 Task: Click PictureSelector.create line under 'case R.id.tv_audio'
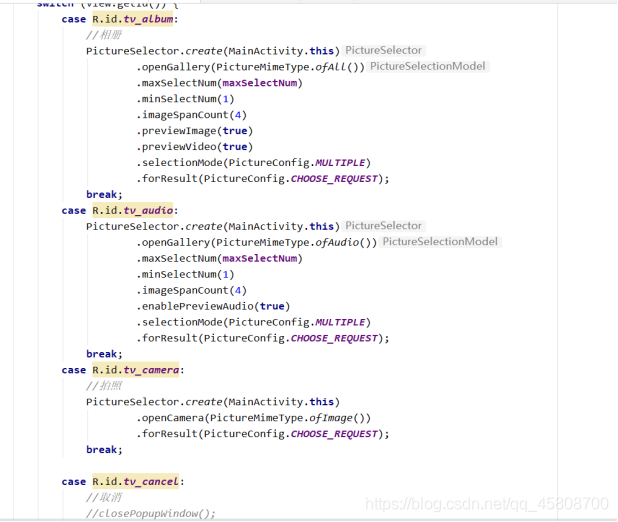pos(213,227)
